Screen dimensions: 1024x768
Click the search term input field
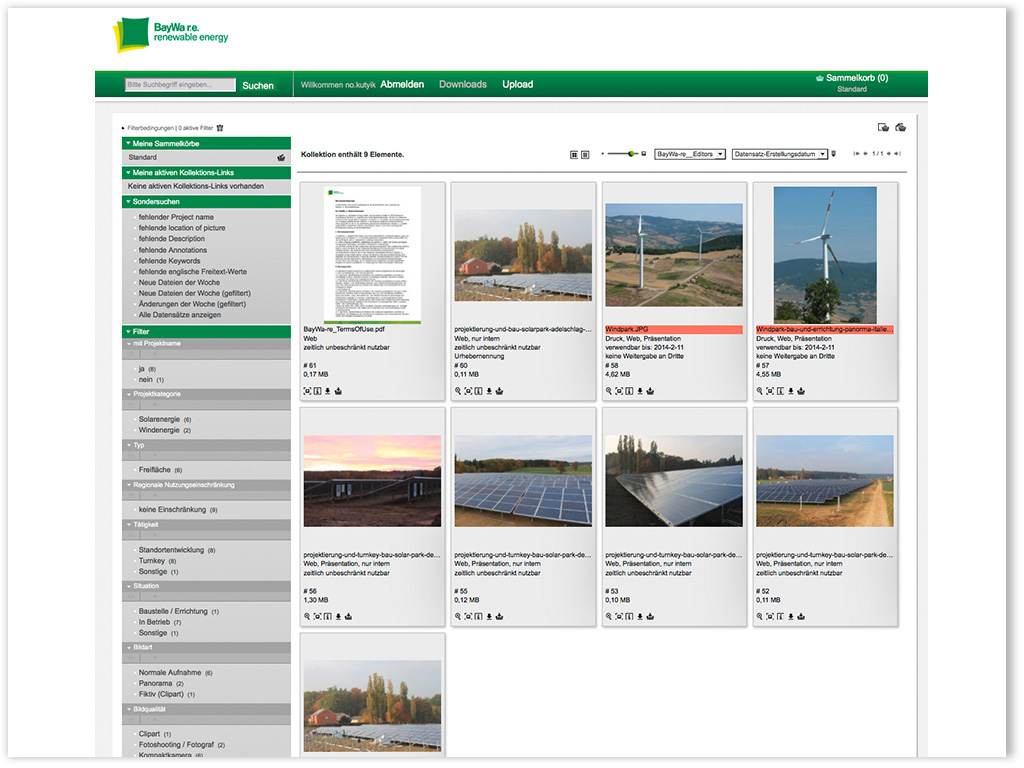pyautogui.click(x=180, y=86)
